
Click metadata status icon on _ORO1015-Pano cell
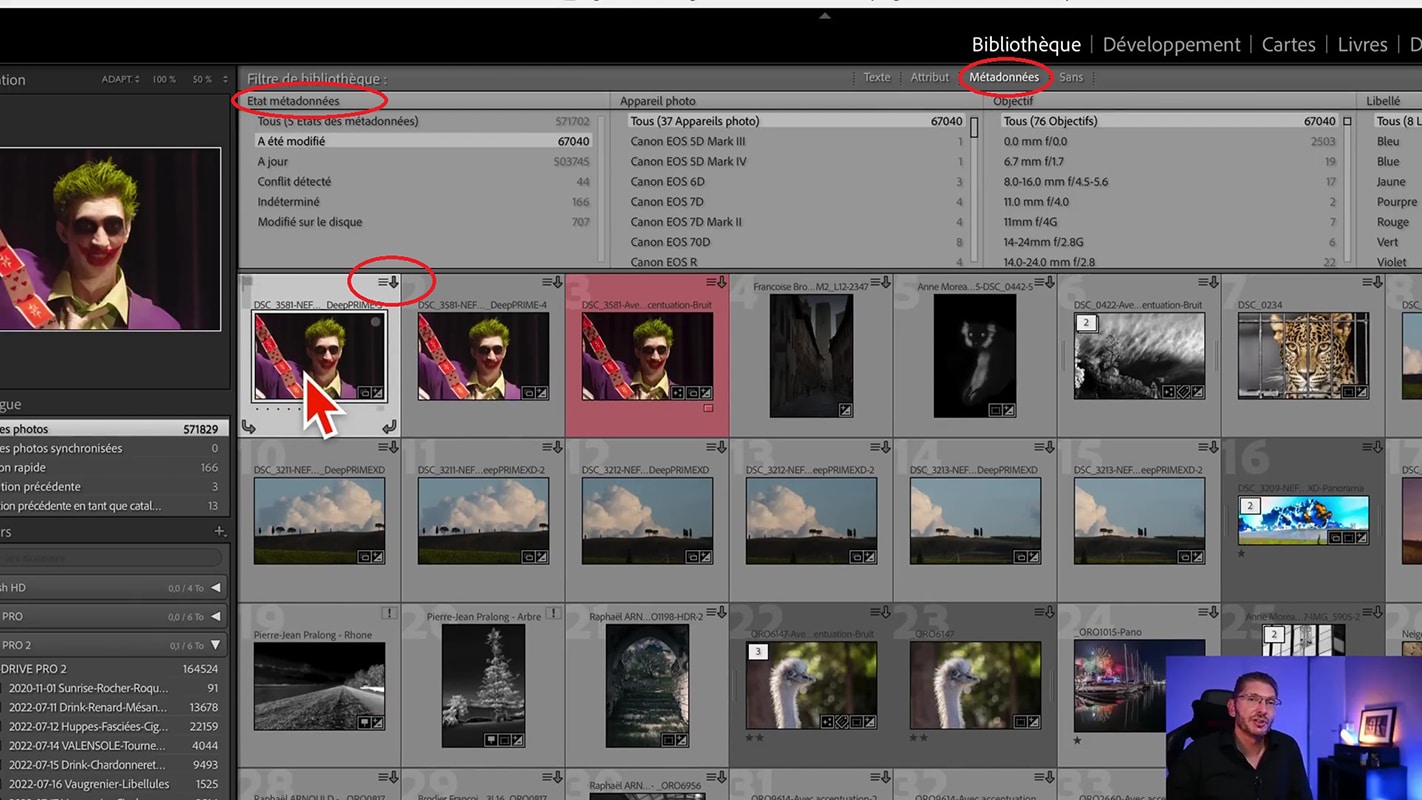1208,612
